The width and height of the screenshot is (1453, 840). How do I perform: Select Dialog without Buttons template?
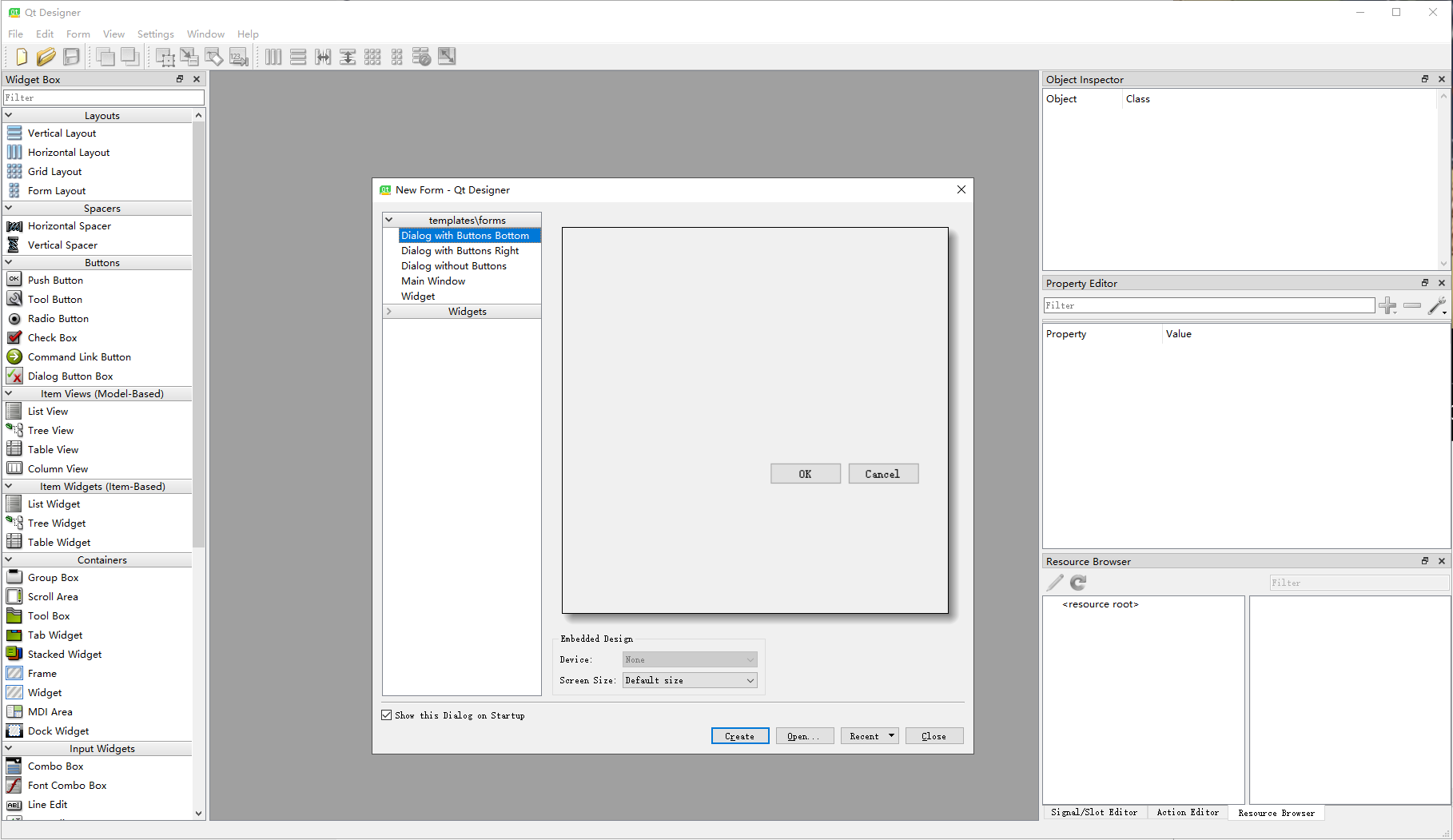(x=454, y=265)
